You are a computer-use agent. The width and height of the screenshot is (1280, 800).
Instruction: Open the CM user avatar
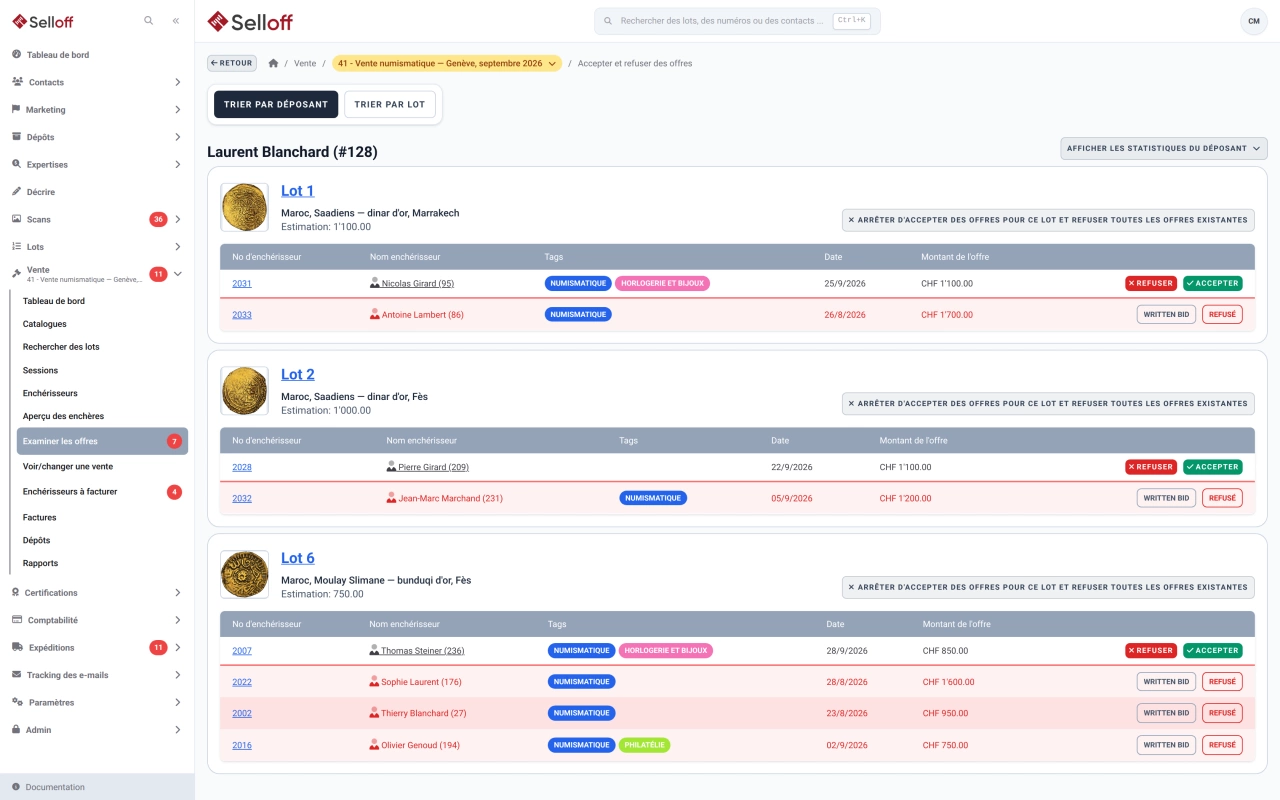(1253, 21)
